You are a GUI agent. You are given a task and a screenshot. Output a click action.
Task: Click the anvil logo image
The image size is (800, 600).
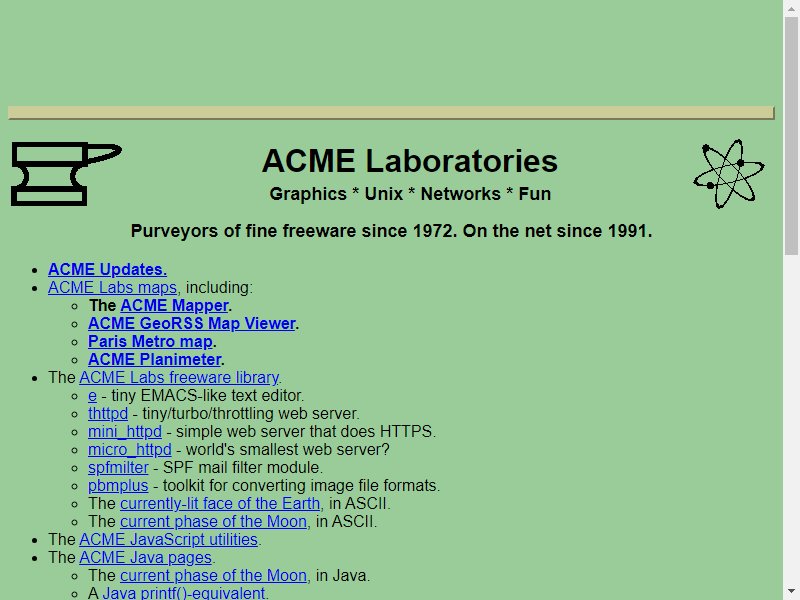(x=66, y=173)
